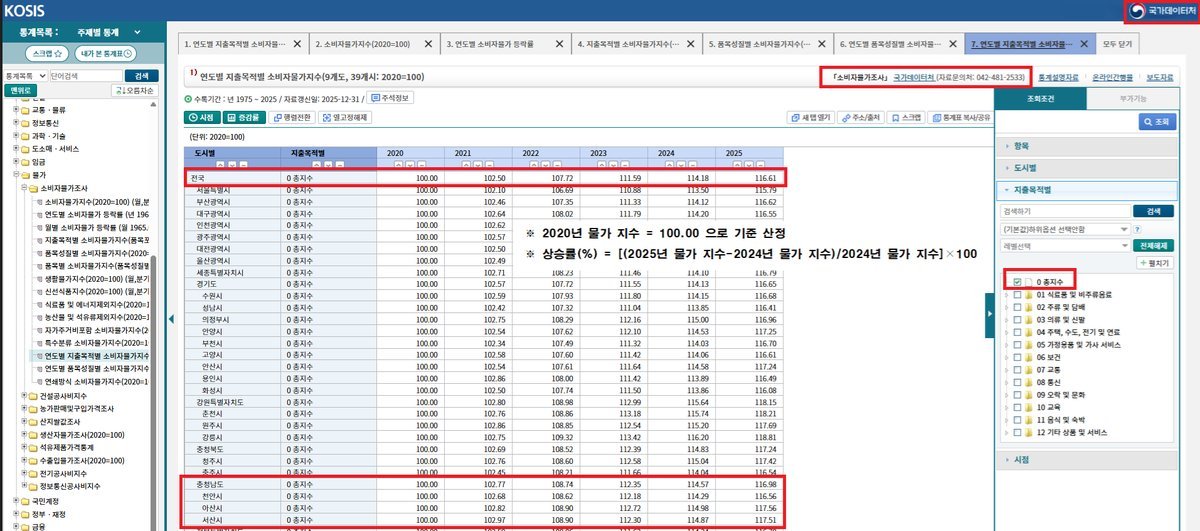Open 주석정보 annotation info
Screen dimensions: 1200x531
point(390,97)
